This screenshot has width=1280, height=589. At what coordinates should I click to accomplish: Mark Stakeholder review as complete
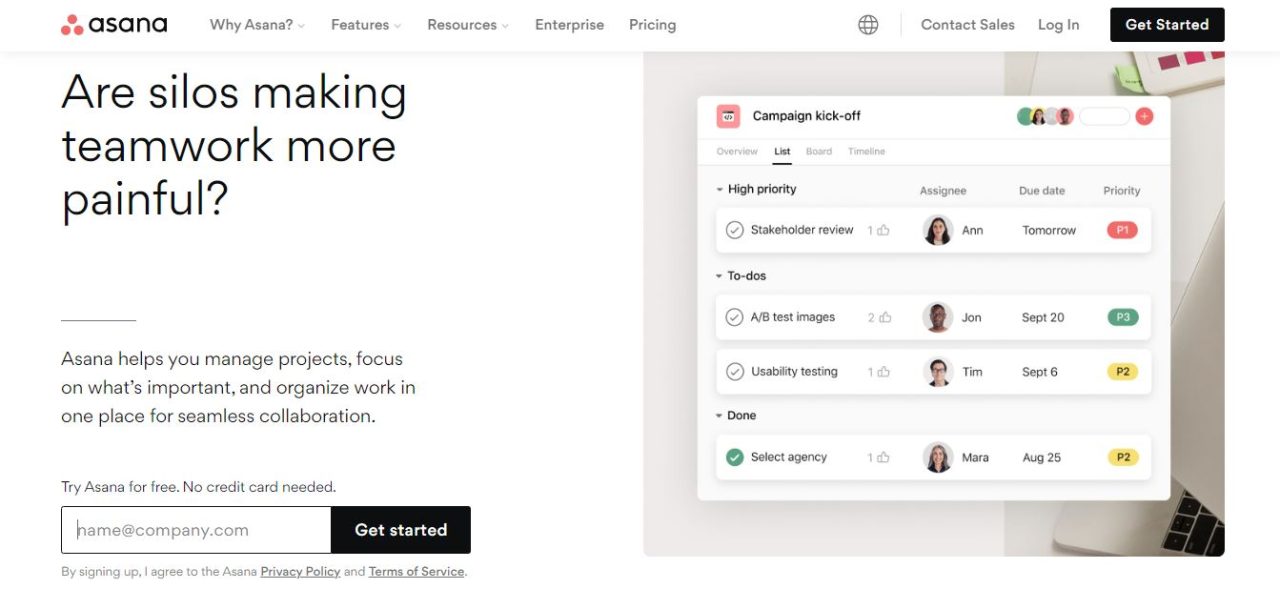(x=734, y=229)
